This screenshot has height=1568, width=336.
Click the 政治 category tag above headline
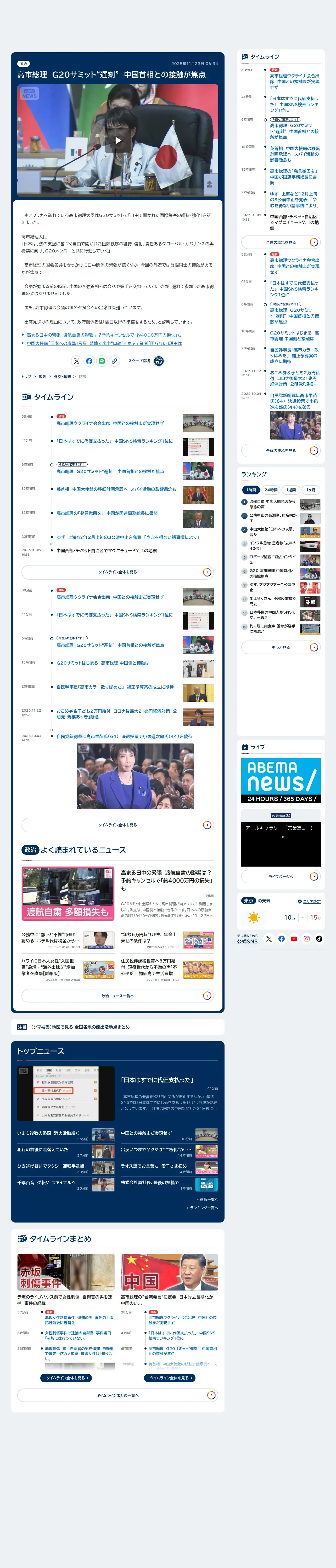(23, 64)
